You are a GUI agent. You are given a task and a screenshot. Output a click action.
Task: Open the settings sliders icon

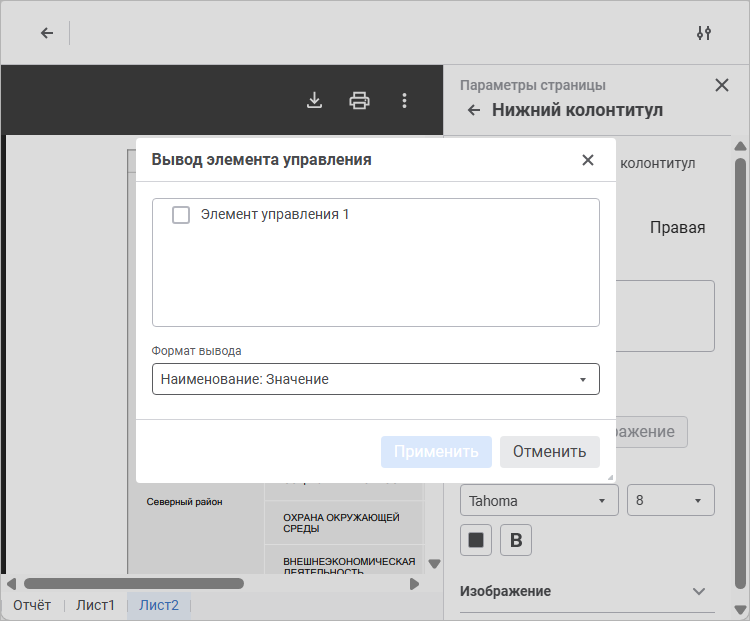coord(703,33)
